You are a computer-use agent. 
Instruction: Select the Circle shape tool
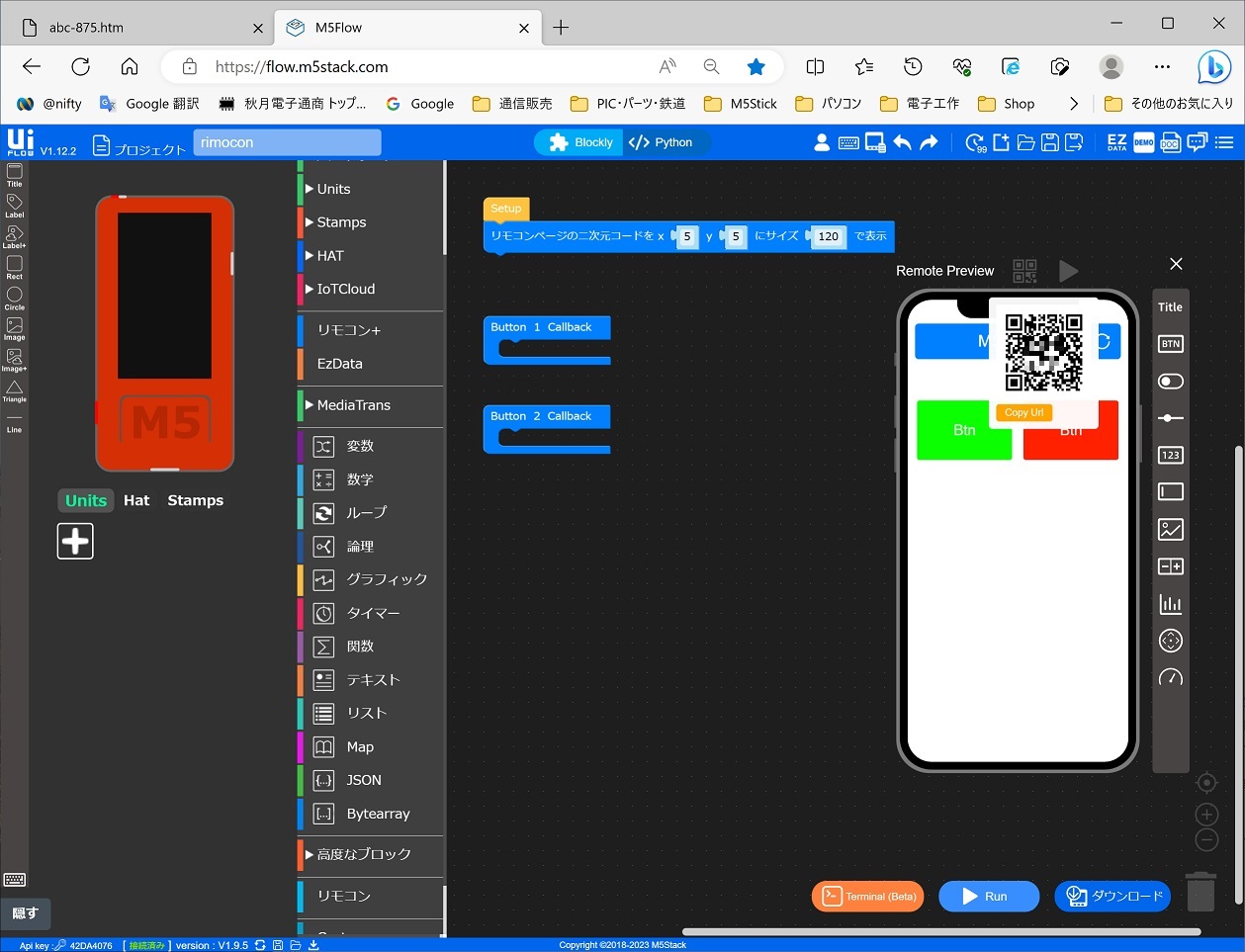point(14,298)
